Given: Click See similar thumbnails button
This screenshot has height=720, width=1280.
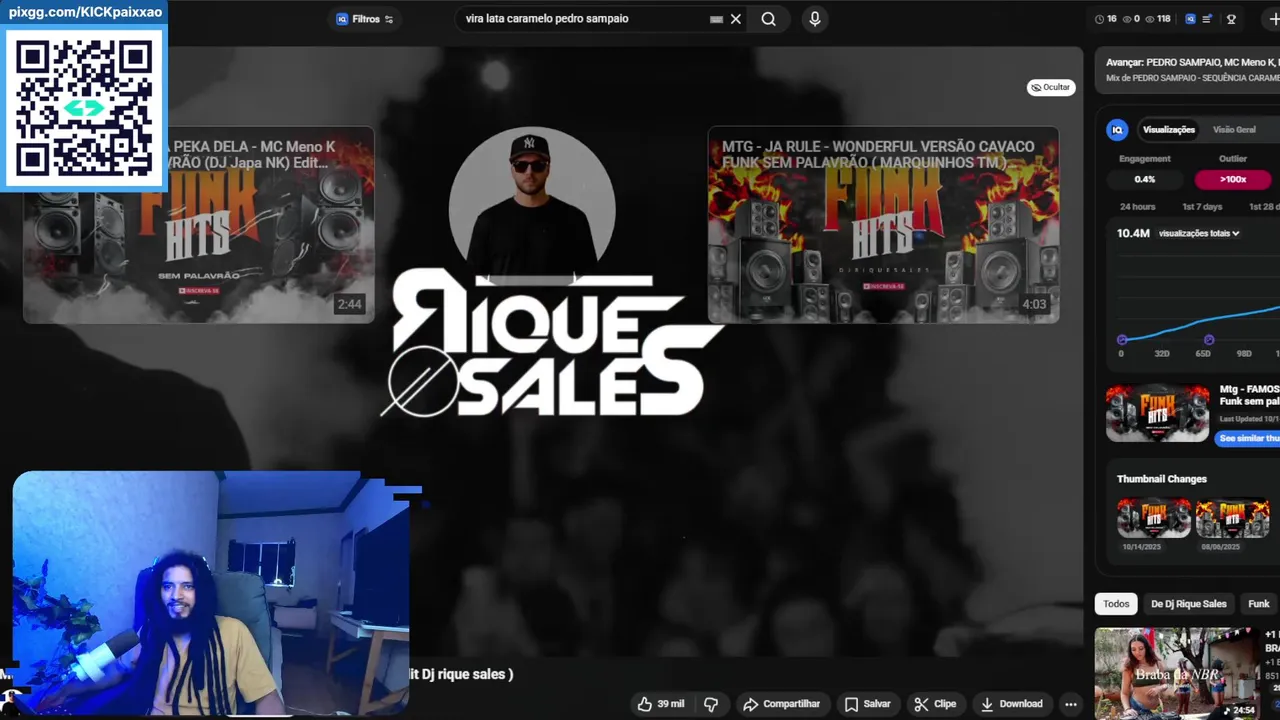Looking at the screenshot, I should [x=1248, y=438].
